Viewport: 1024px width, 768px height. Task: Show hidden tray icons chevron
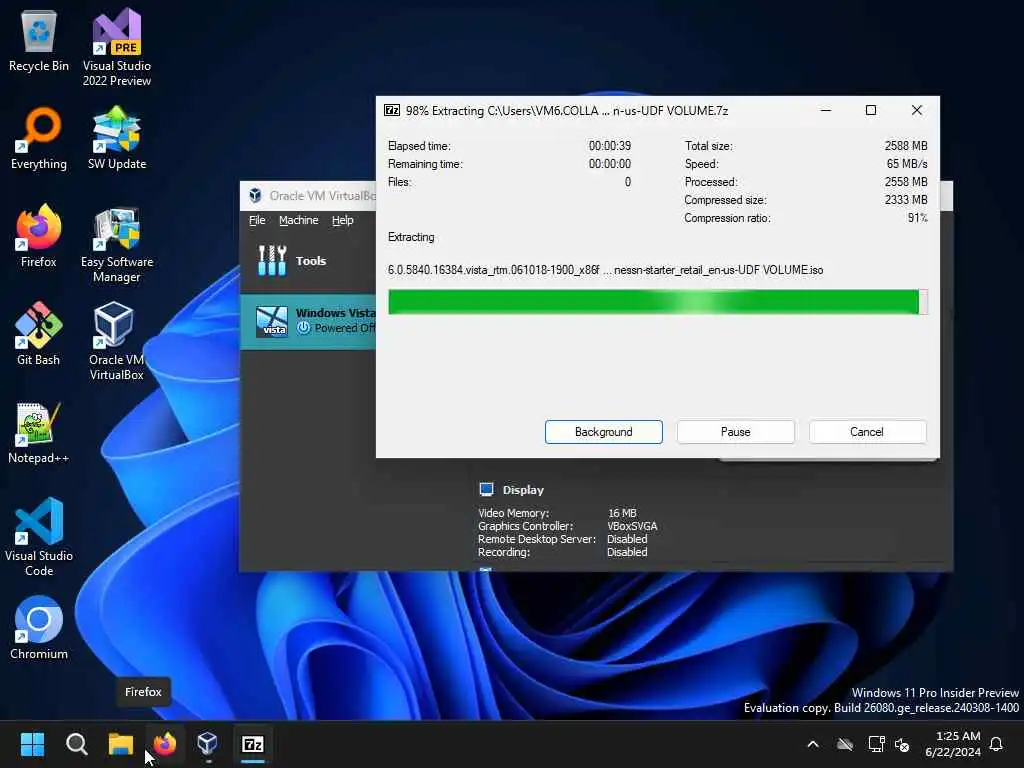(813, 744)
